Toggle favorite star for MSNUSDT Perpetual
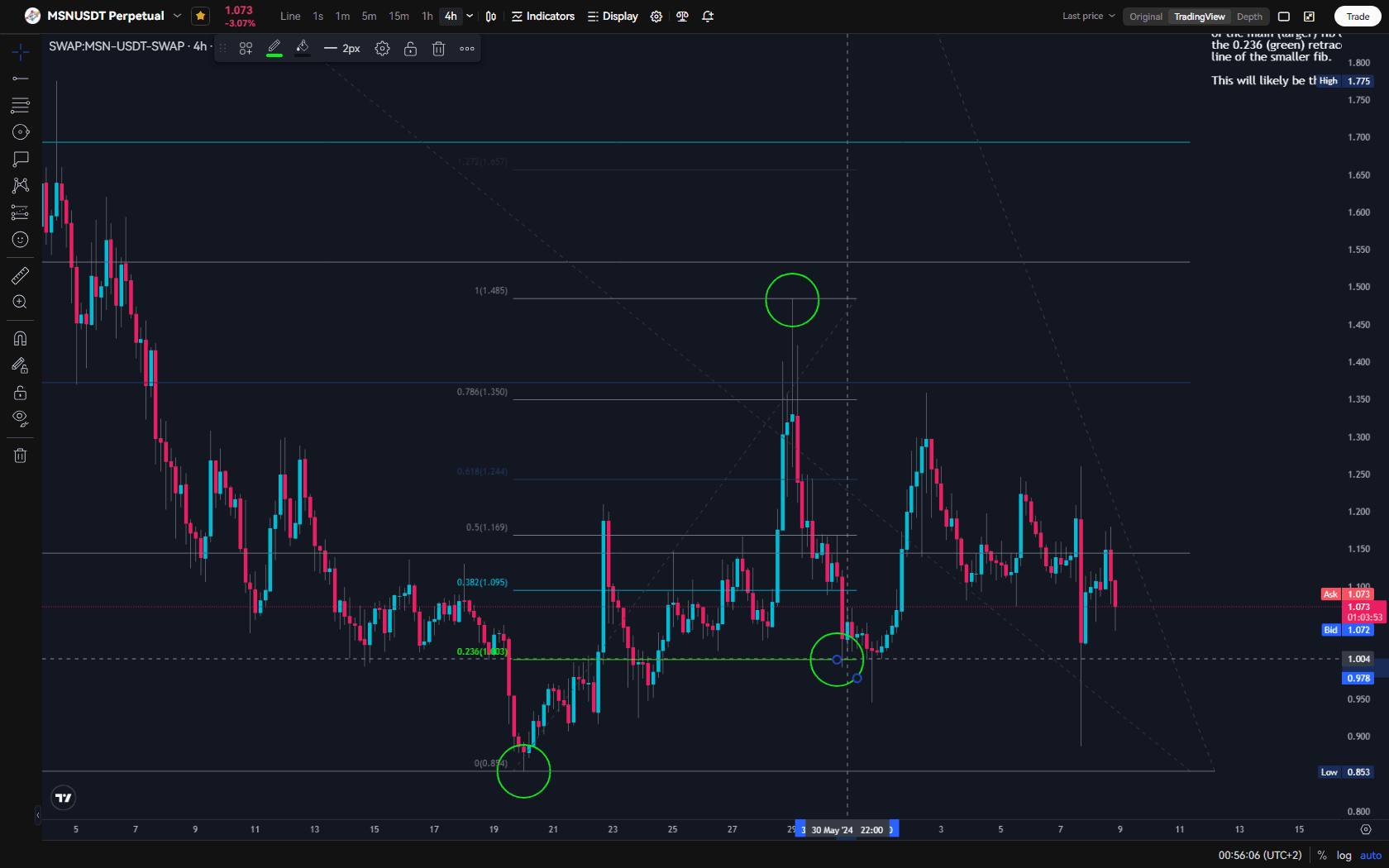Image resolution: width=1389 pixels, height=868 pixels. point(201,16)
